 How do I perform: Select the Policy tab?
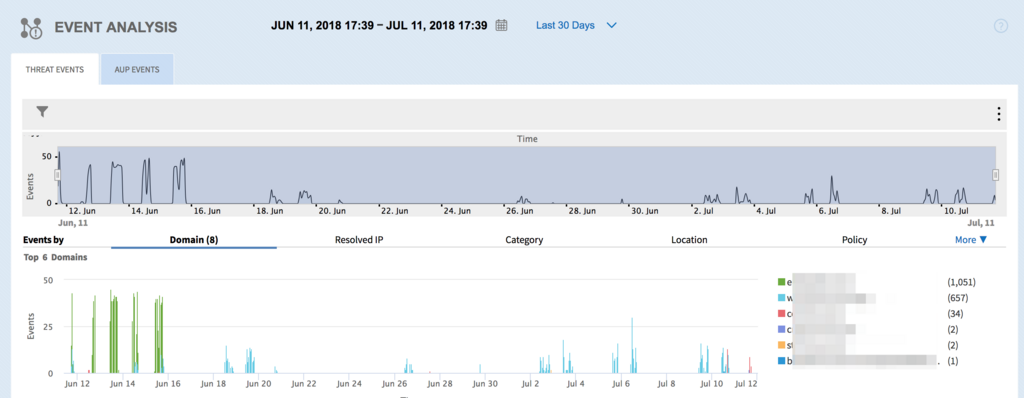(x=855, y=240)
